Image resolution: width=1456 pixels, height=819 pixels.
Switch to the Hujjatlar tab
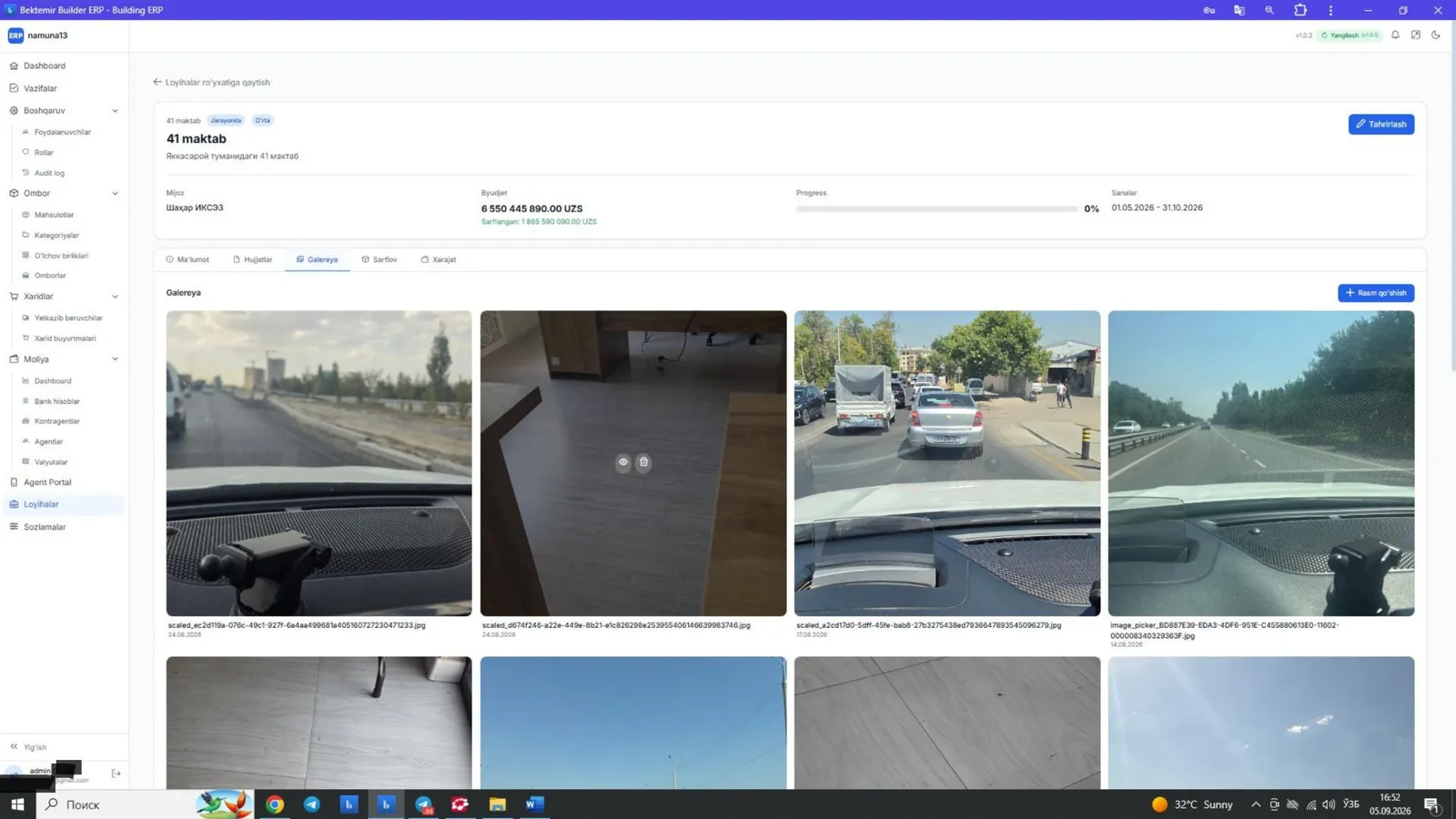253,259
